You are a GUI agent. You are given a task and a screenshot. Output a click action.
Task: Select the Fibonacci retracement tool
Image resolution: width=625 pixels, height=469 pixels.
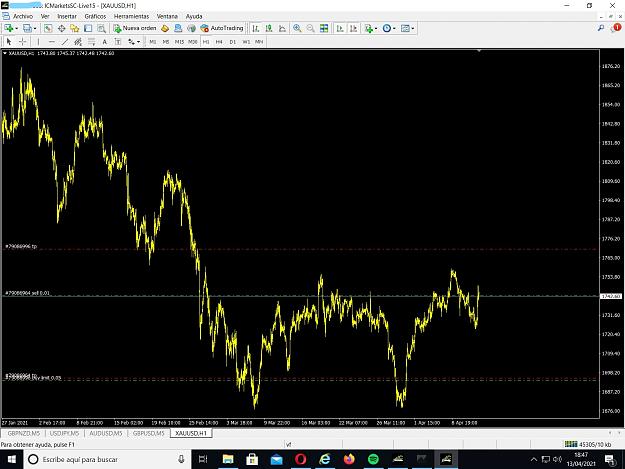tap(91, 42)
